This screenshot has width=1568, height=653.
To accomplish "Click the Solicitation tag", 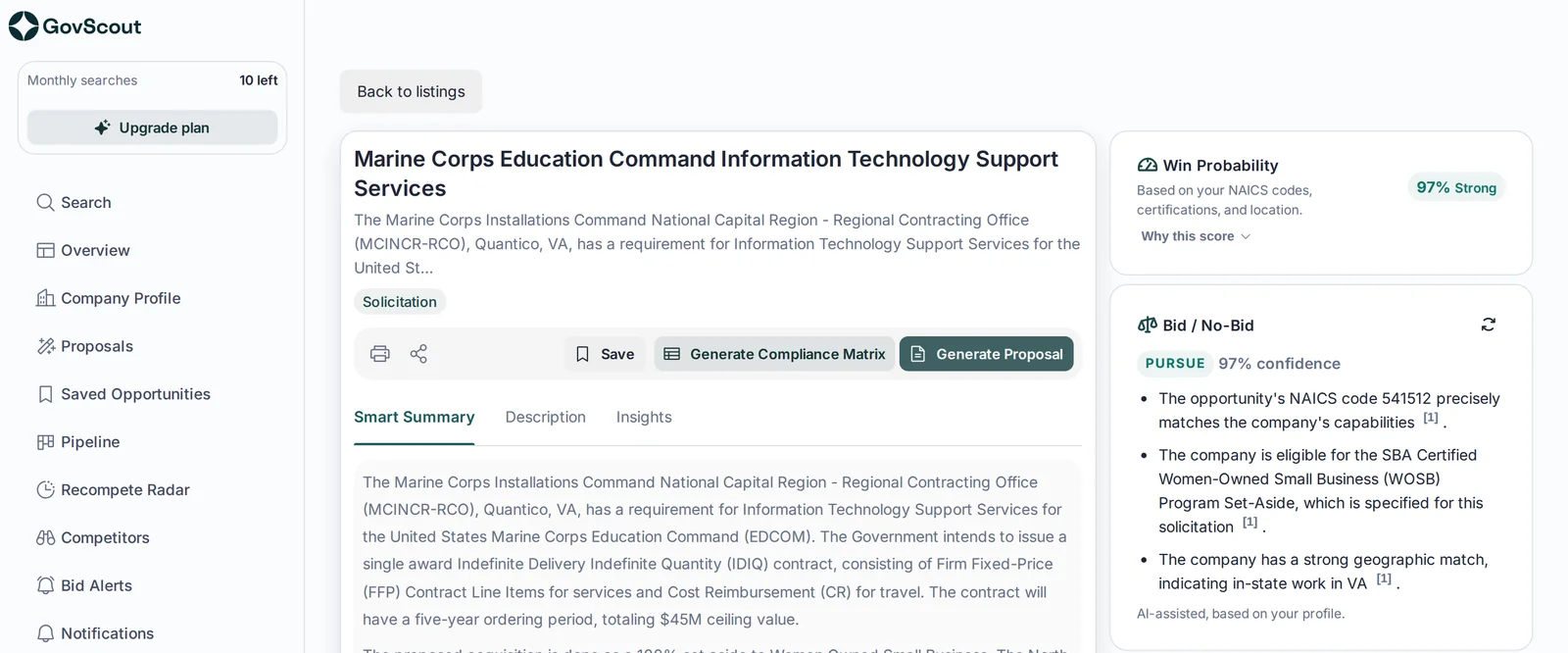I will pos(400,302).
